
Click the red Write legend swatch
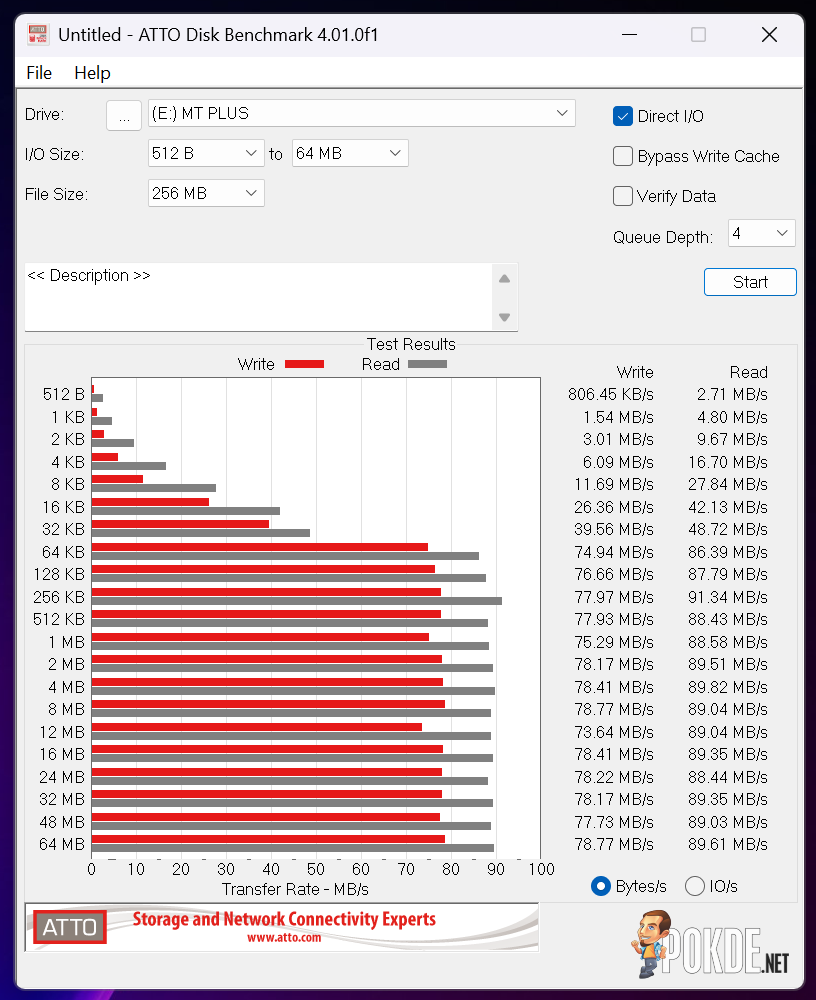(304, 364)
